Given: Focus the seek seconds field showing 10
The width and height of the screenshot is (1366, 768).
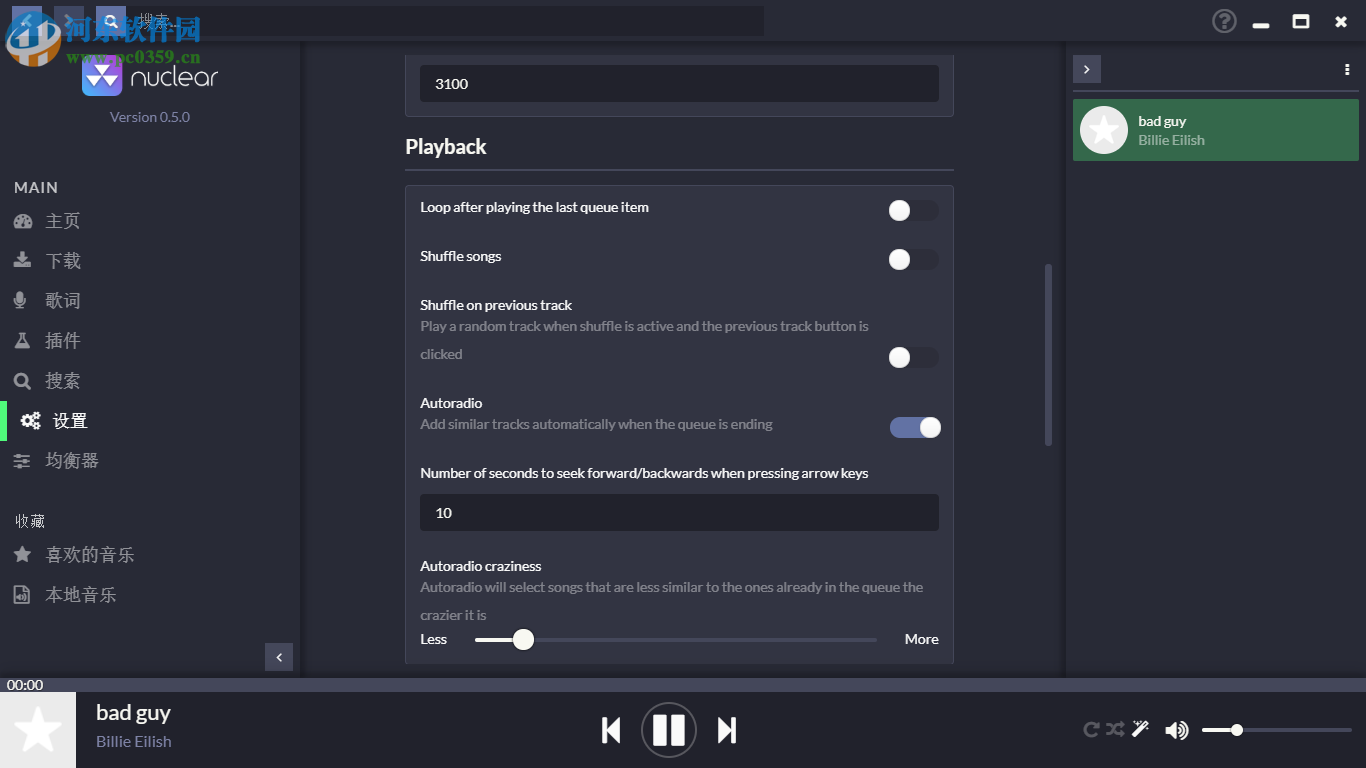Looking at the screenshot, I should (679, 513).
